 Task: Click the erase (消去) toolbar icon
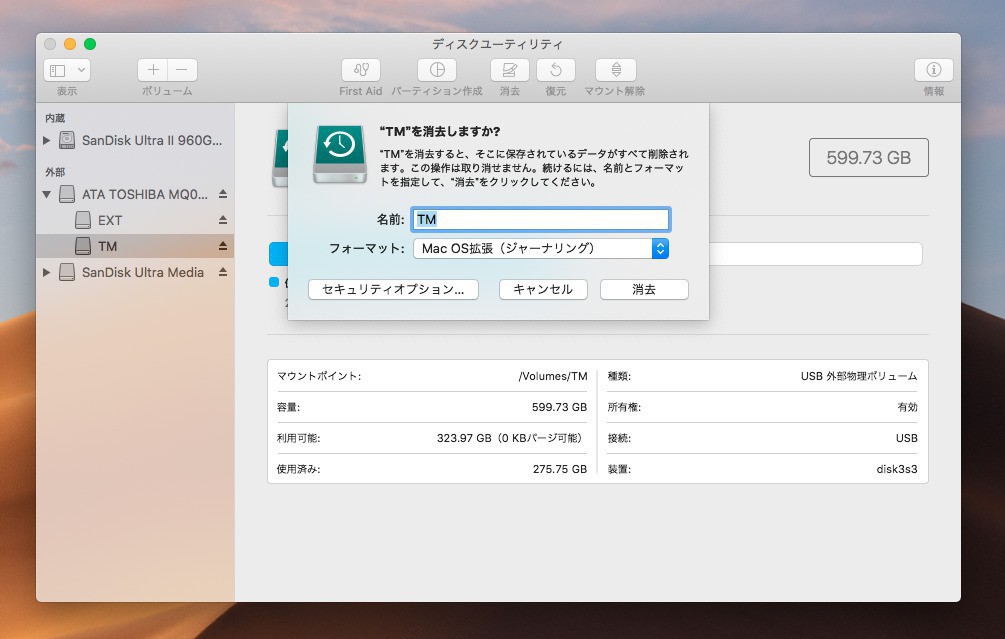pyautogui.click(x=509, y=70)
